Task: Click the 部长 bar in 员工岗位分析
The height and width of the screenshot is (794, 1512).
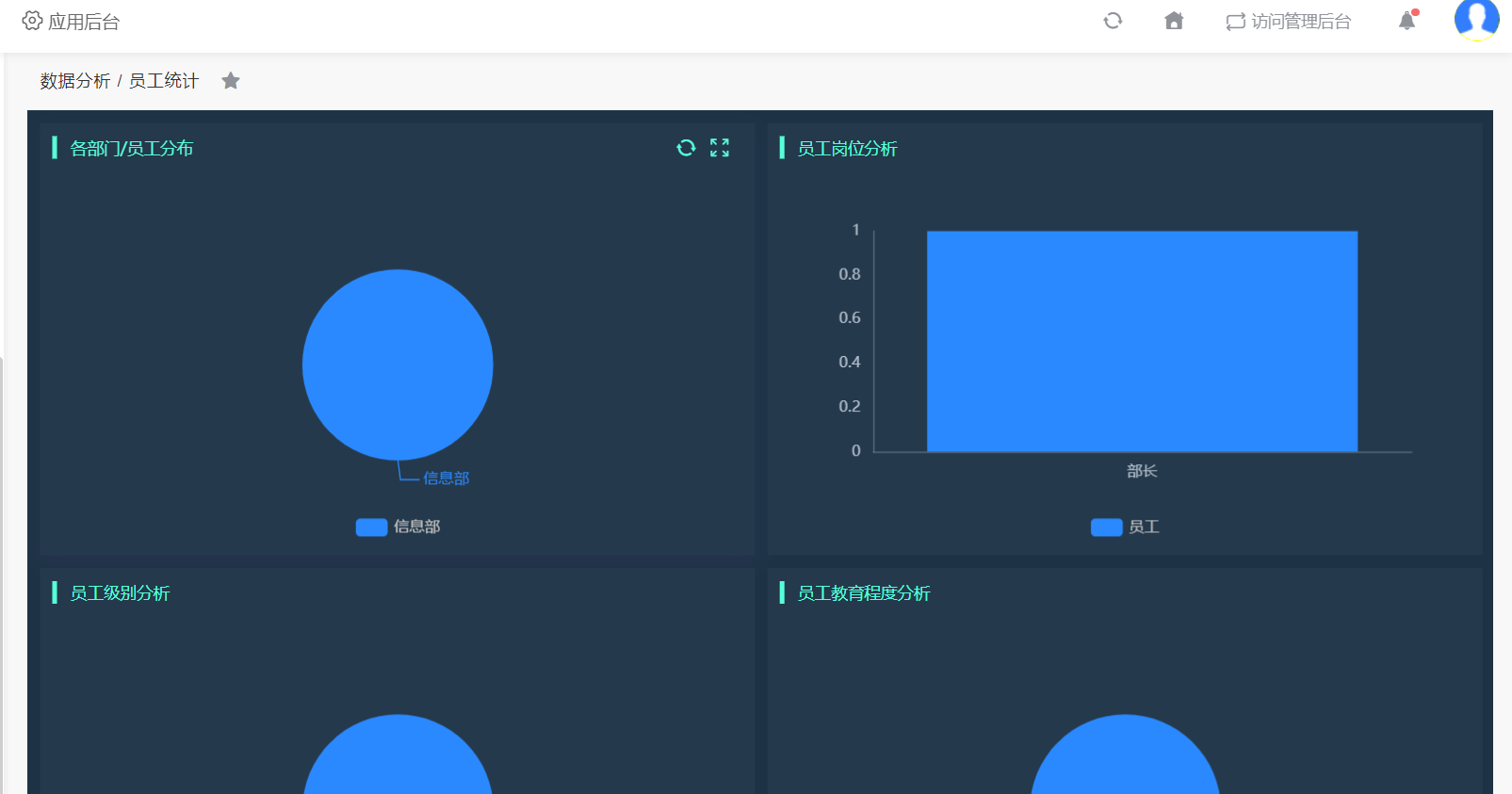Action: point(1142,341)
